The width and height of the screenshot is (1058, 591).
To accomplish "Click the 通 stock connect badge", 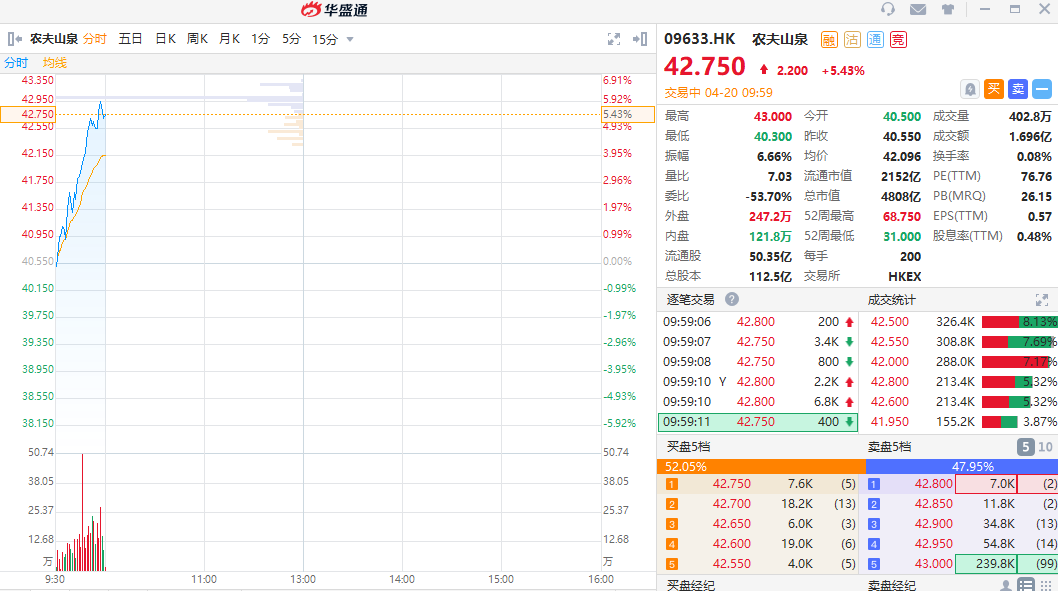I will pyautogui.click(x=874, y=40).
